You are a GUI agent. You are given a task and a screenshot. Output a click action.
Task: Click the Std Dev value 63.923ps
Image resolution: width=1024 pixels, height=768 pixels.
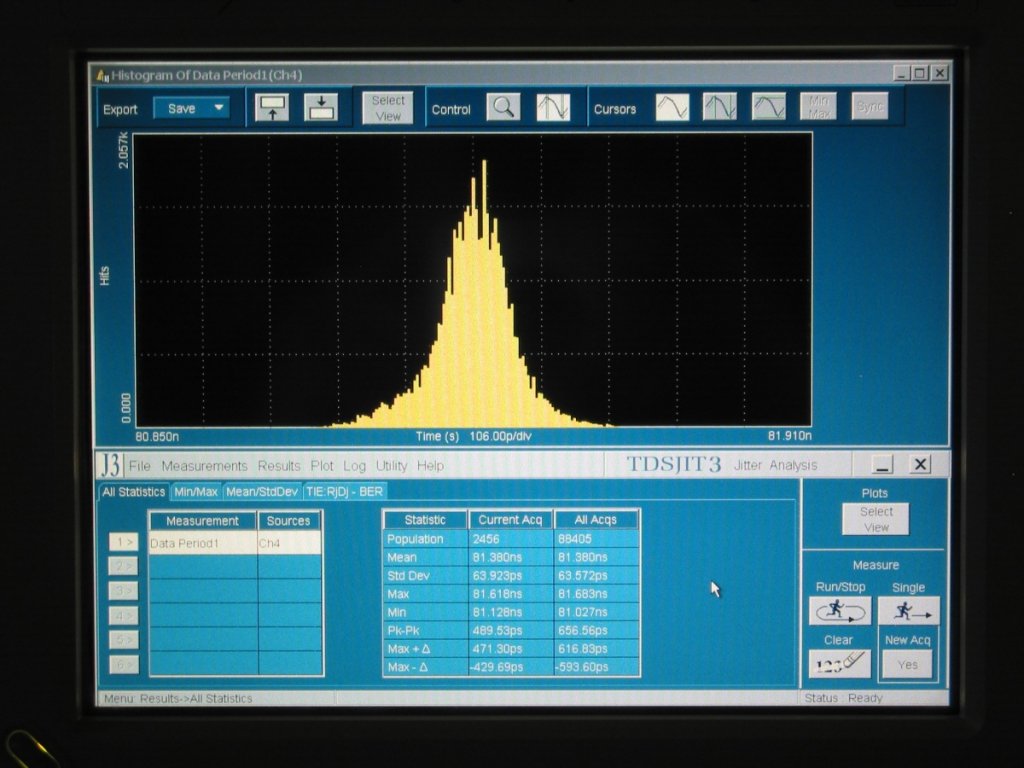pos(497,575)
